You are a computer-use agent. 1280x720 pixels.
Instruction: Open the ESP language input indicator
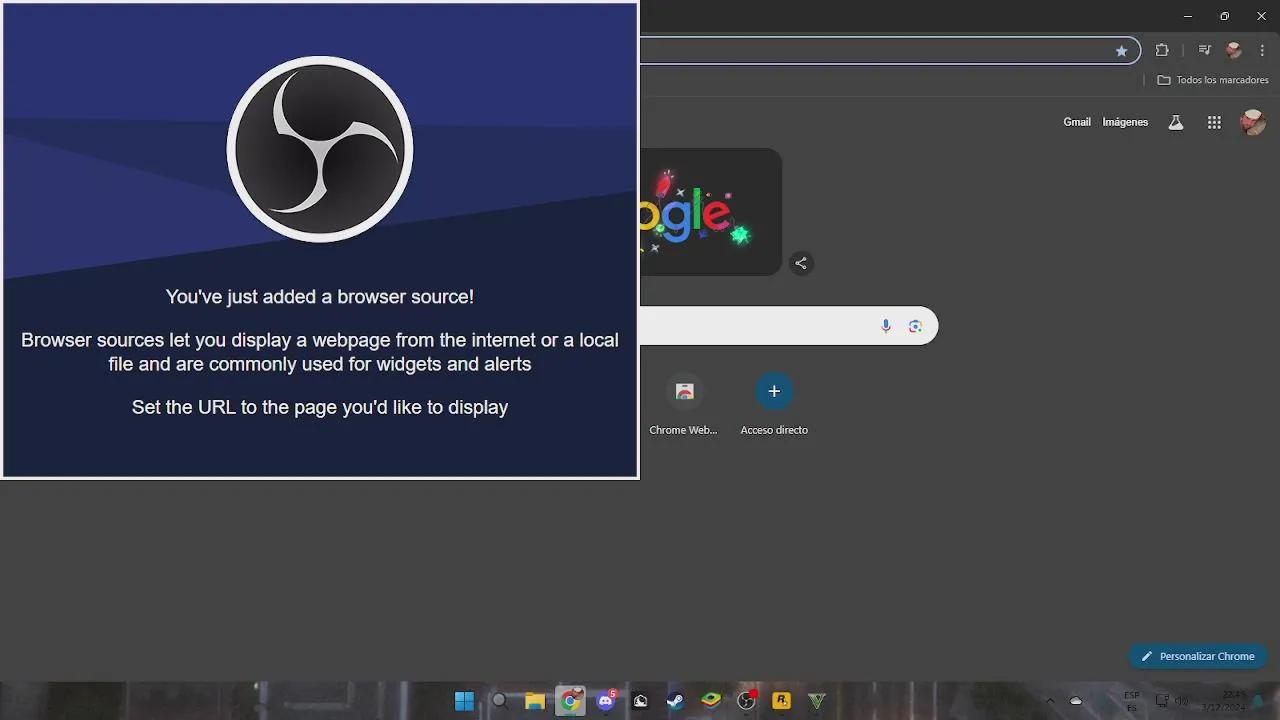(1132, 701)
